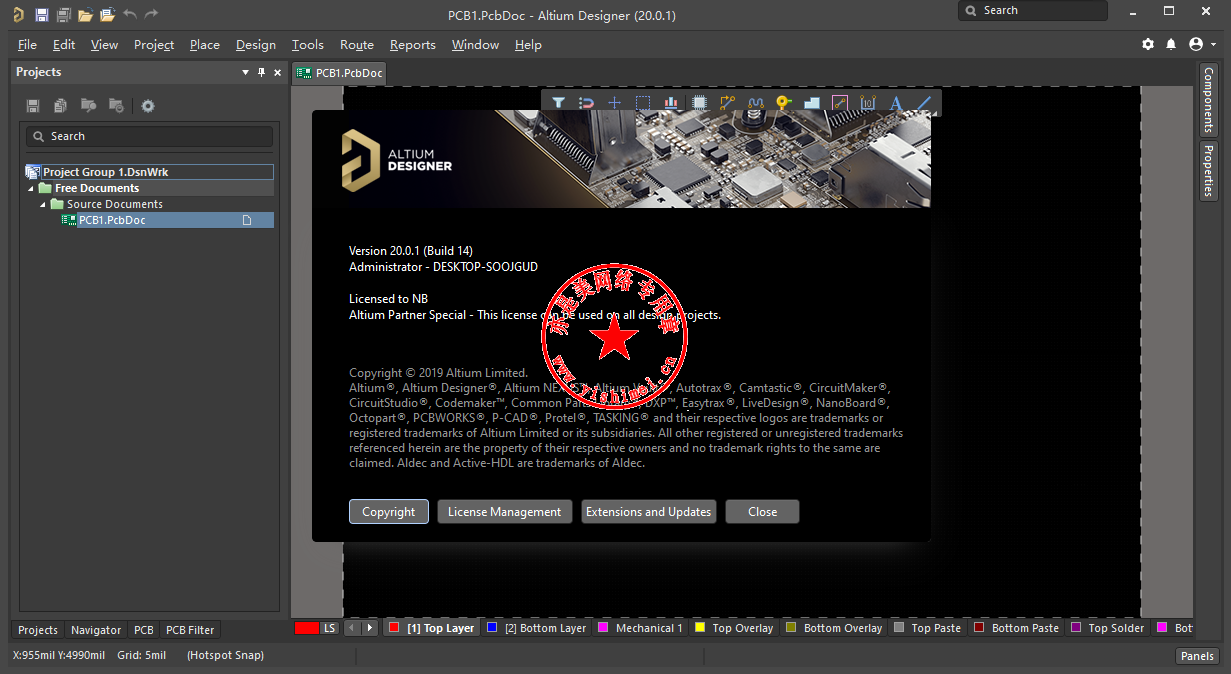Click the magenta Mechanical 1 color swatch
Screen dimensions: 1231x674
point(603,628)
